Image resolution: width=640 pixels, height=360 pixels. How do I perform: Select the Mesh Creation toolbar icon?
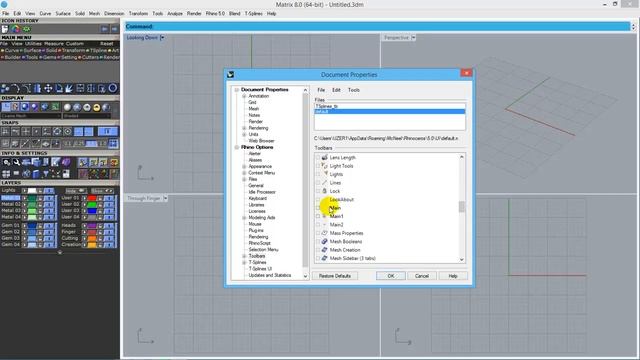(x=324, y=250)
